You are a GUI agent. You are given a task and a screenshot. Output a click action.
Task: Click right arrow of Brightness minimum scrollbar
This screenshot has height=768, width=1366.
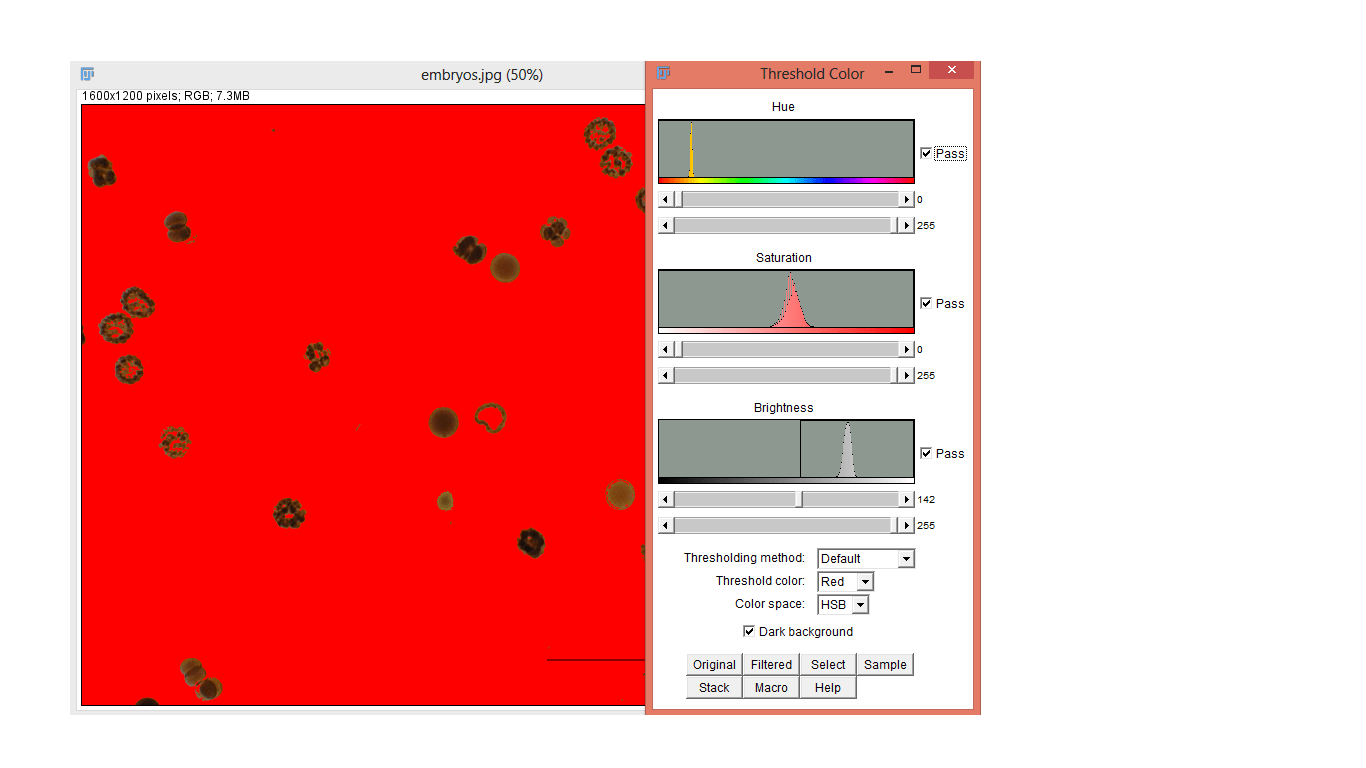tap(906, 498)
